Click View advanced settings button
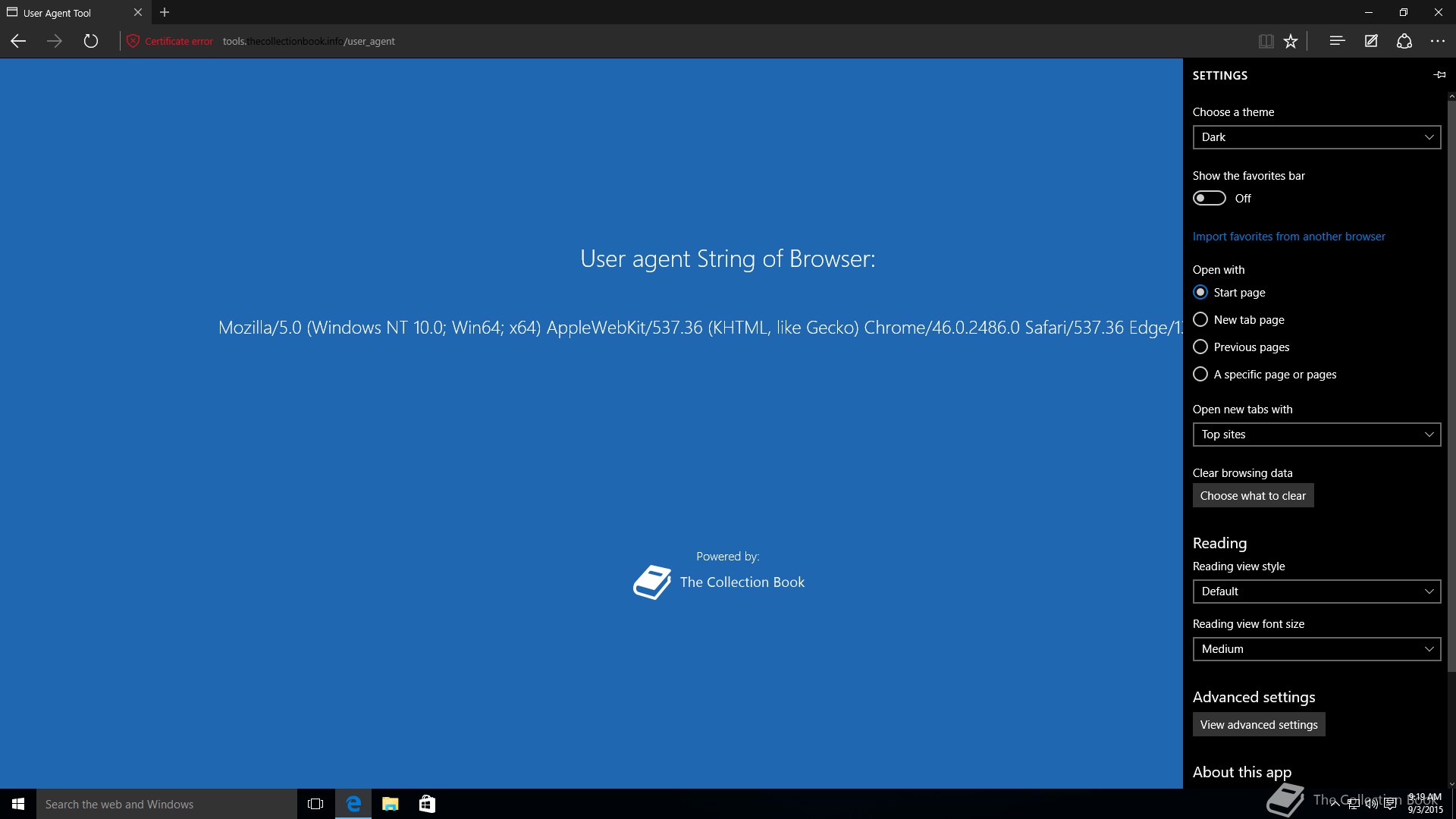 pos(1259,725)
